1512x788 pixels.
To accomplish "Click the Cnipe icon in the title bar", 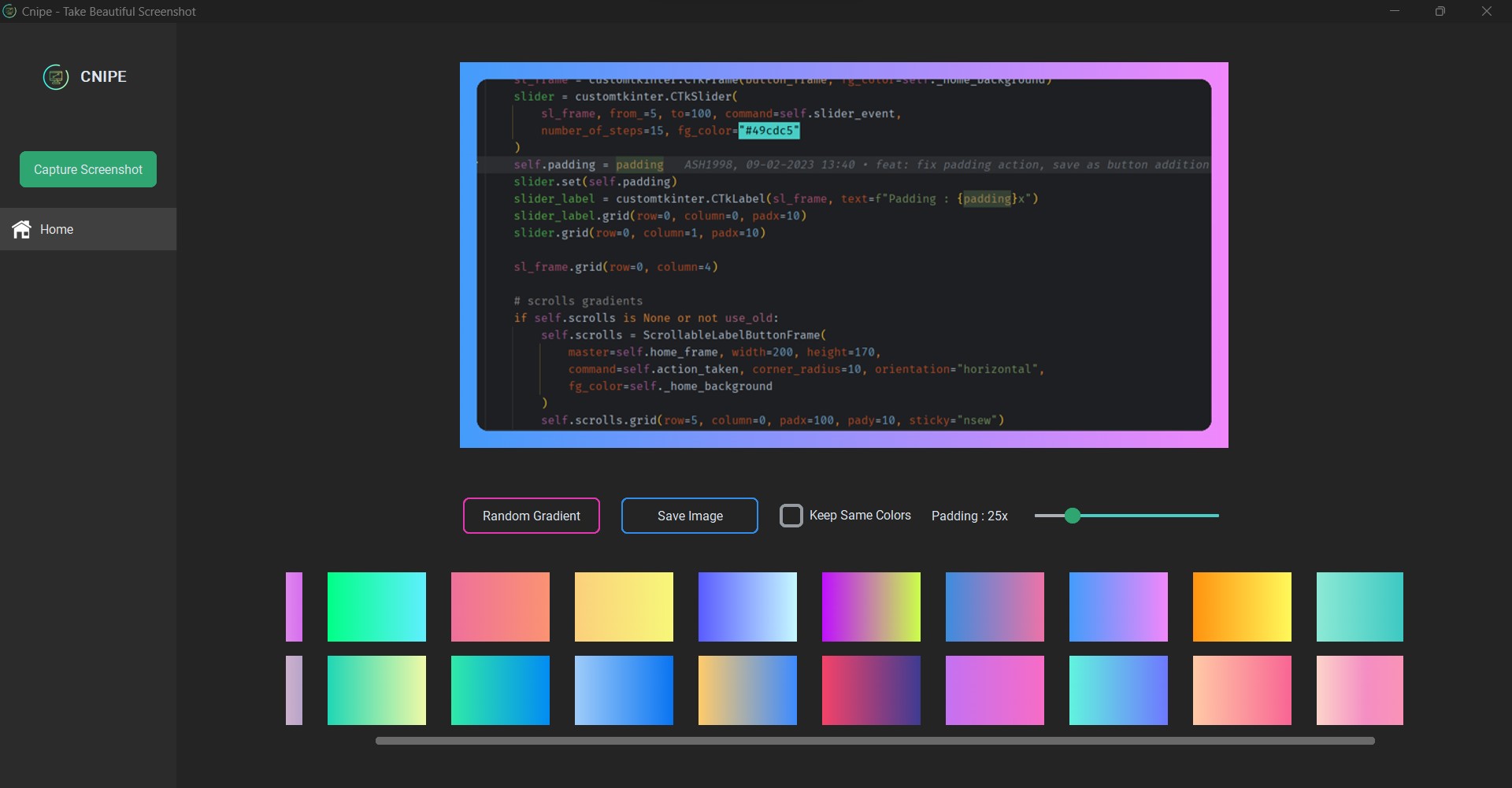I will click(x=9, y=12).
